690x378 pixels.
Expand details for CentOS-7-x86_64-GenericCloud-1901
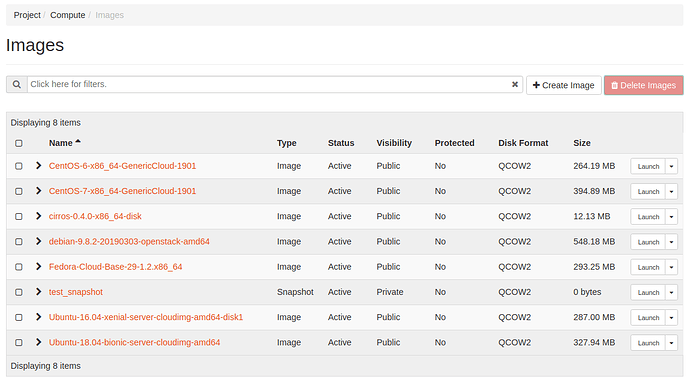click(x=38, y=191)
